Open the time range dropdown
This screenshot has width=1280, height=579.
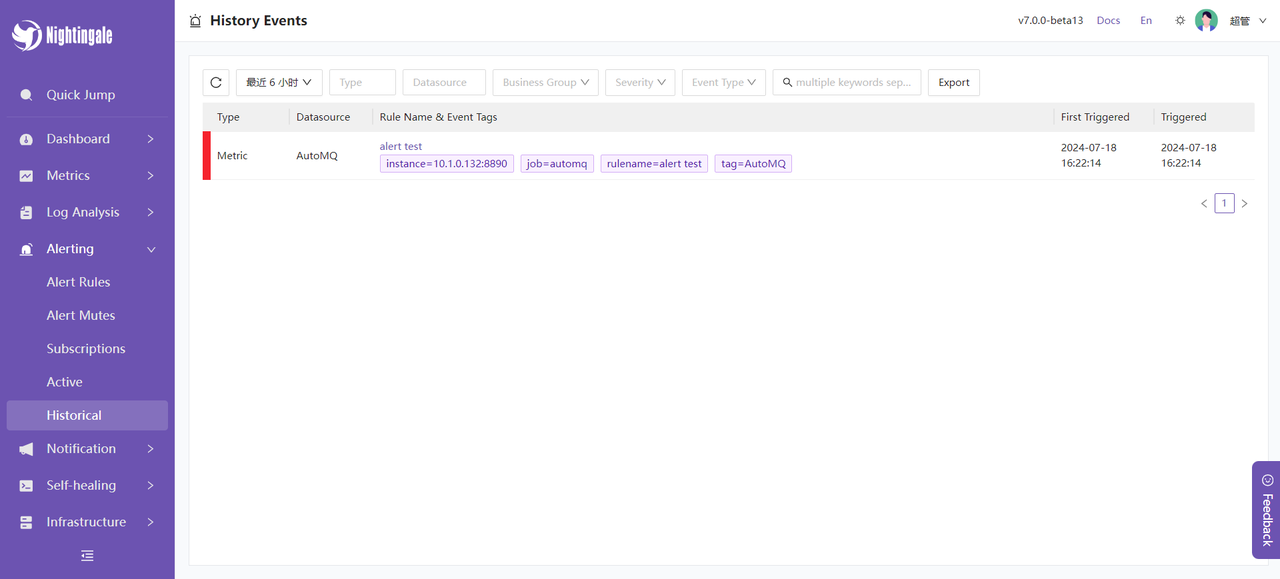click(279, 82)
